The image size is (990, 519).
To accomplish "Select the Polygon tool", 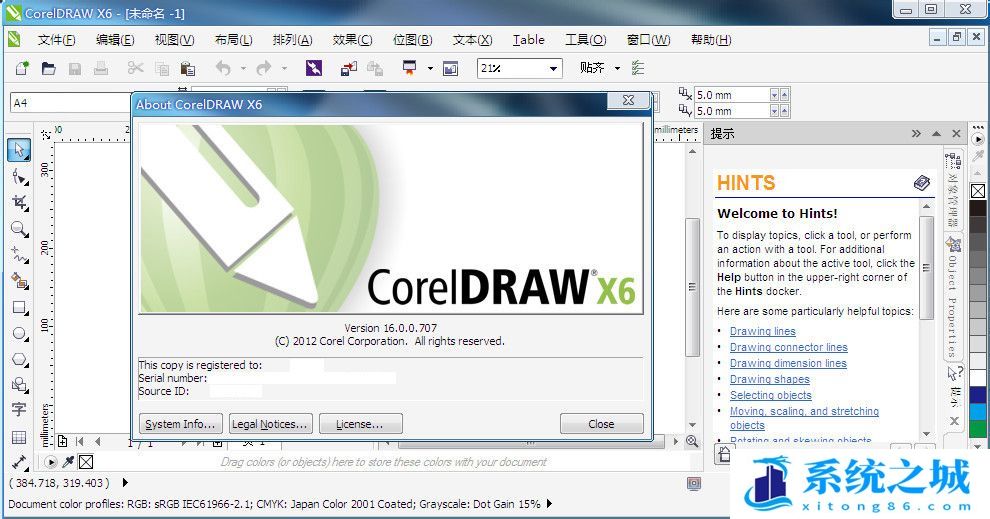I will (x=20, y=359).
